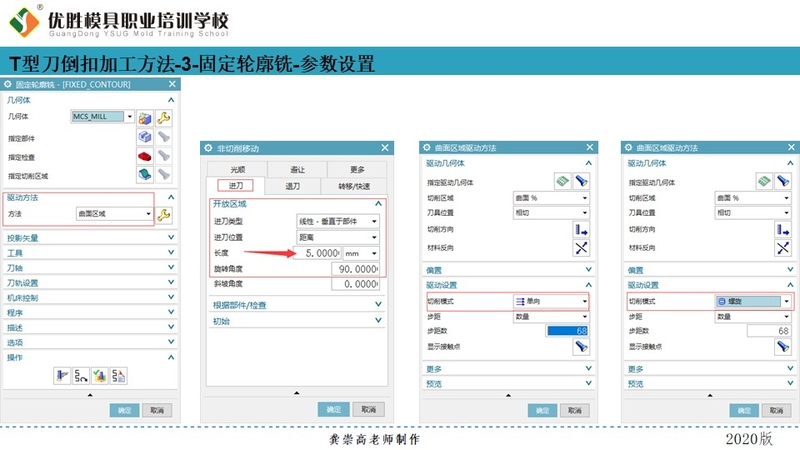Viewport: 800px width, 450px height.
Task: Click the wrench icon beside 曲面区域 method
Action: point(164,214)
